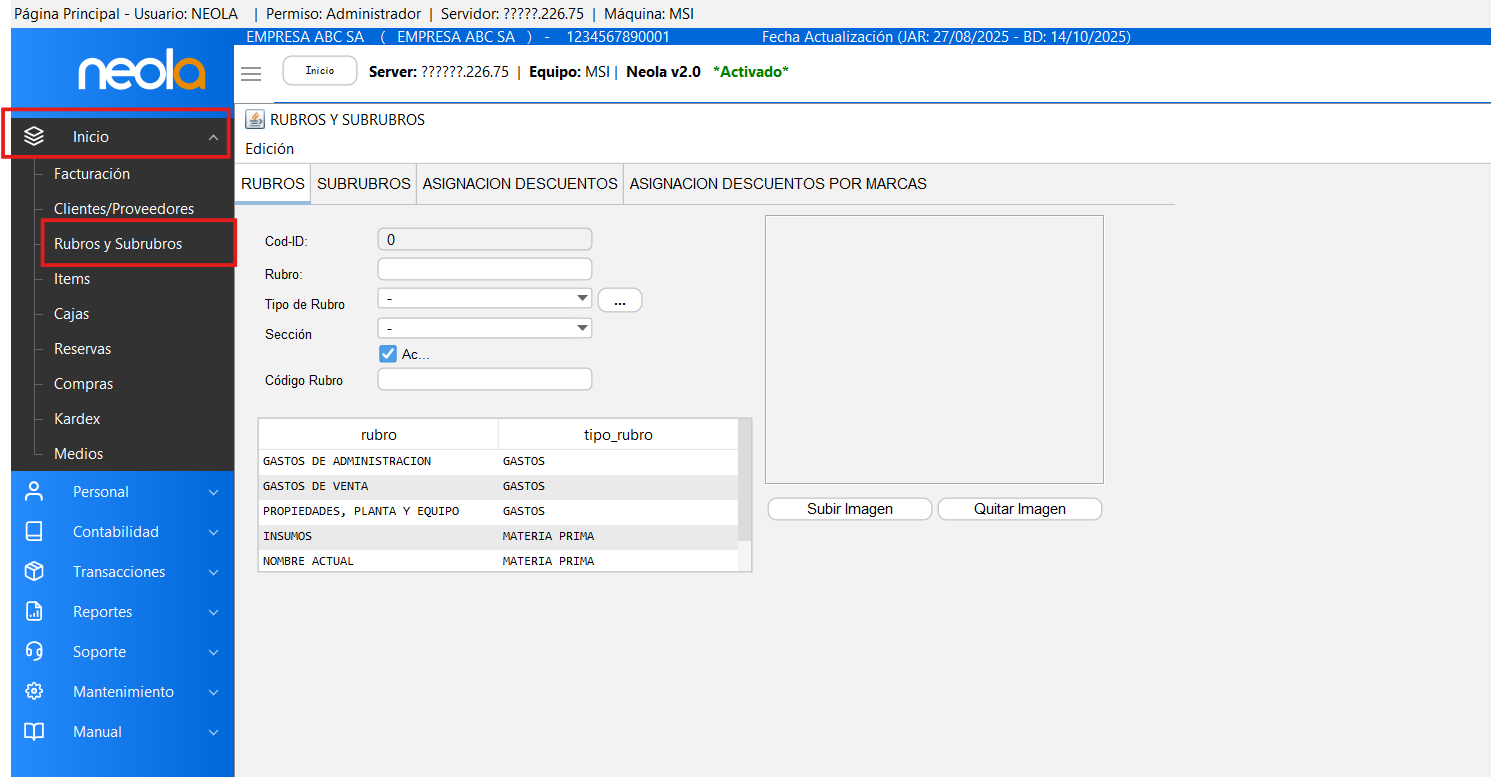Click the Transacciones cube icon
Screen dimensions: 1491x777
34,571
